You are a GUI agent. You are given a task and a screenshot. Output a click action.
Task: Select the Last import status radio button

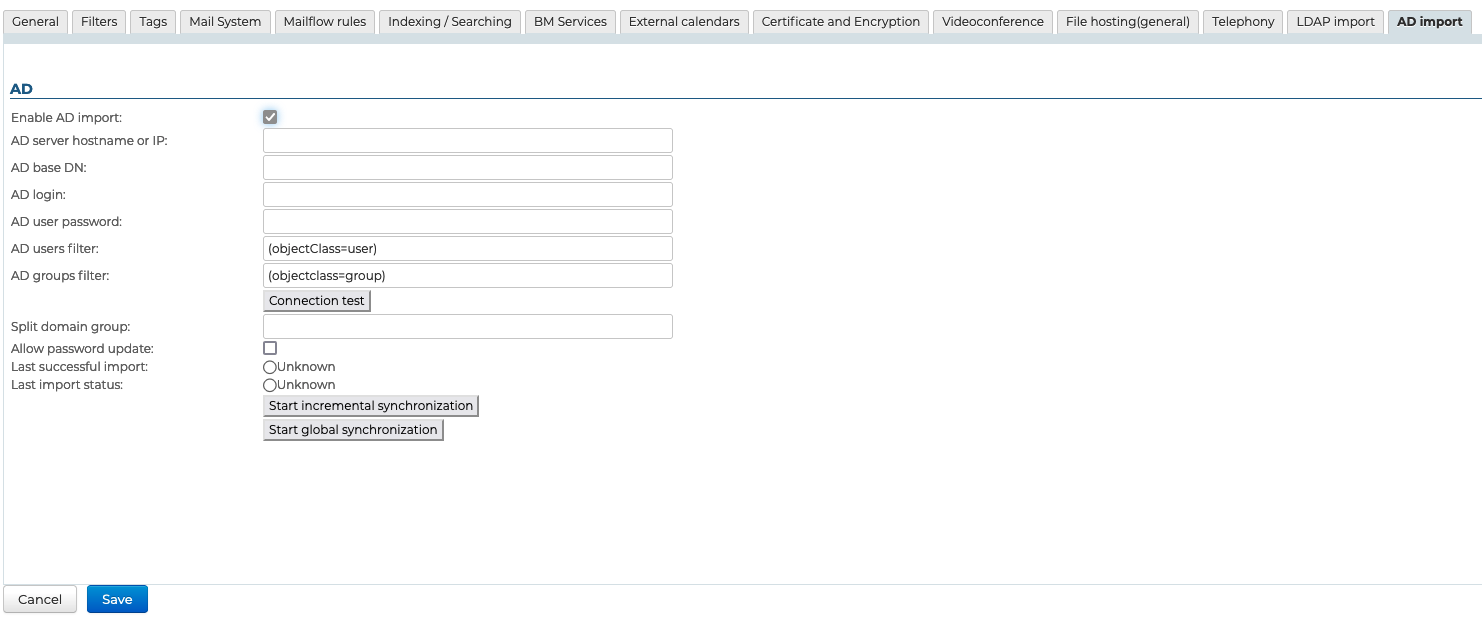[x=270, y=385]
